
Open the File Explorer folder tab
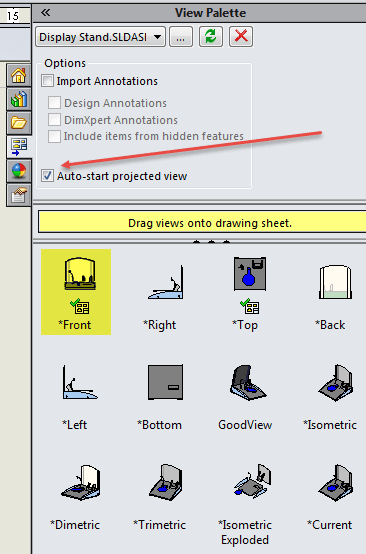(x=19, y=123)
